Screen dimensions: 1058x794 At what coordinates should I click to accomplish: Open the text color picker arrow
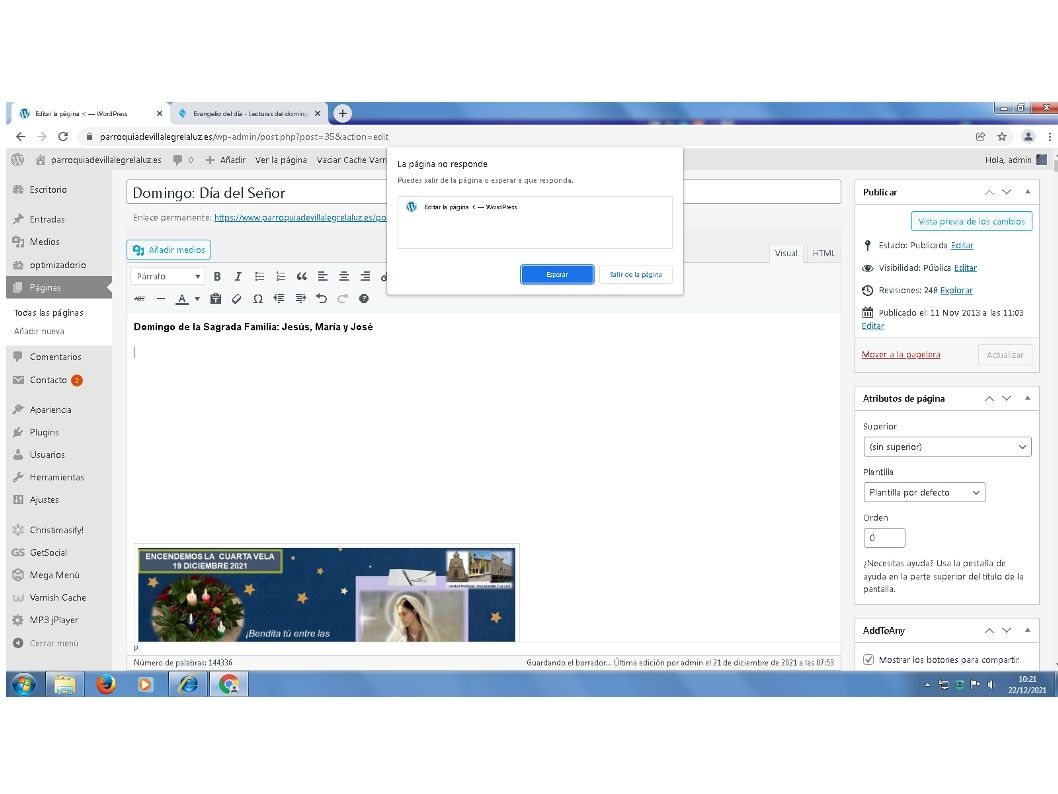click(x=197, y=298)
